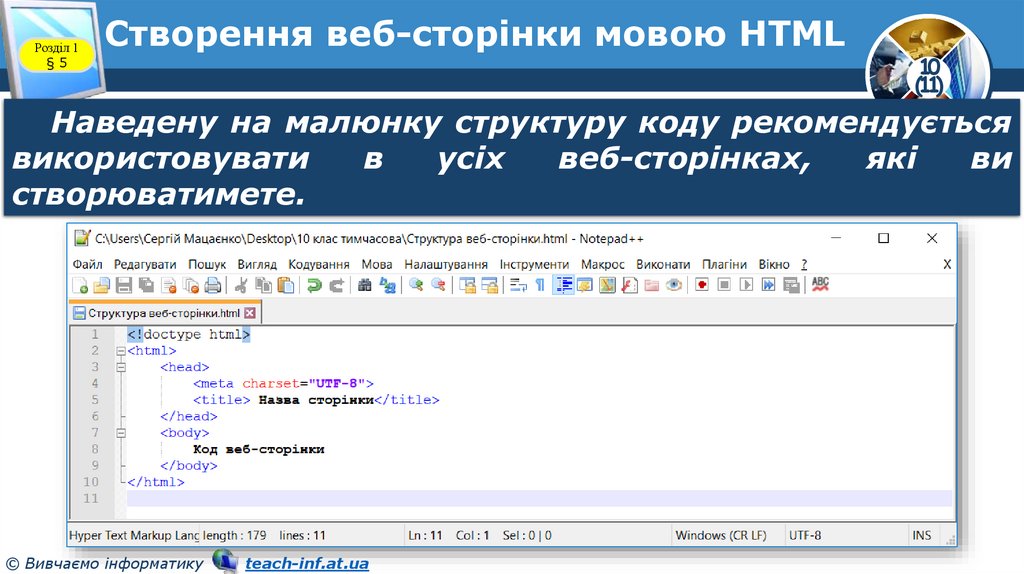Open the Макрос menu
Image resolution: width=1024 pixels, height=574 pixels.
pyautogui.click(x=603, y=264)
